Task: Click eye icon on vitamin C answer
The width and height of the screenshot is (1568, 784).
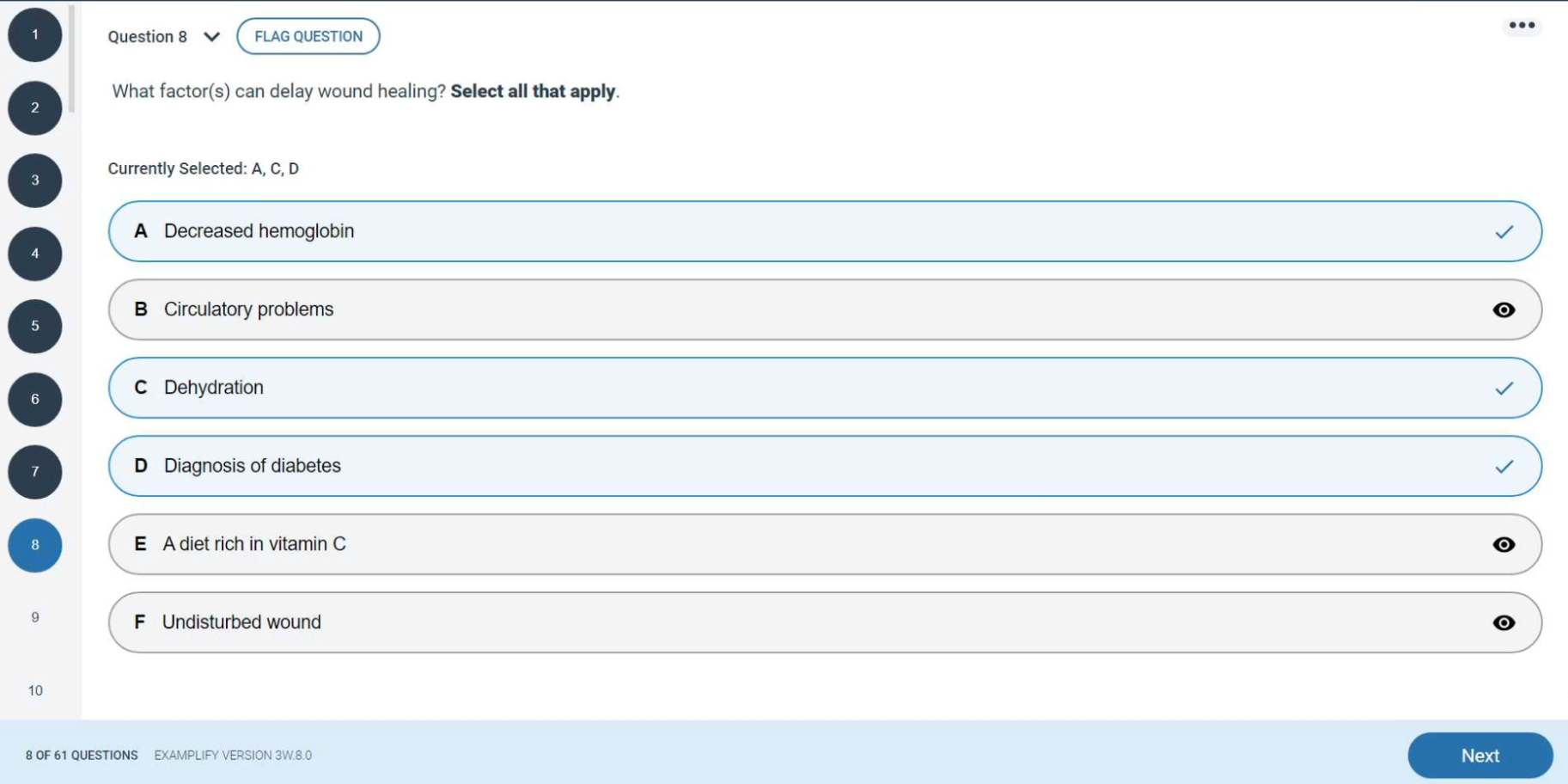Action: [x=1504, y=545]
